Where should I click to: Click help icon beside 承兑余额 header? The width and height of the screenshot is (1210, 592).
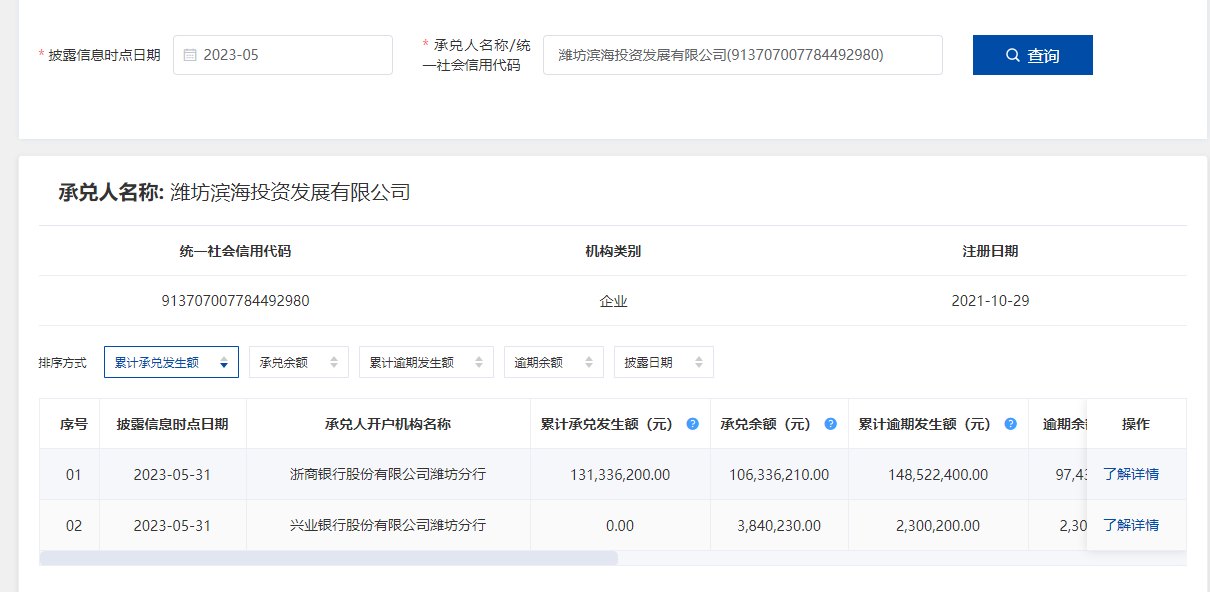click(830, 424)
